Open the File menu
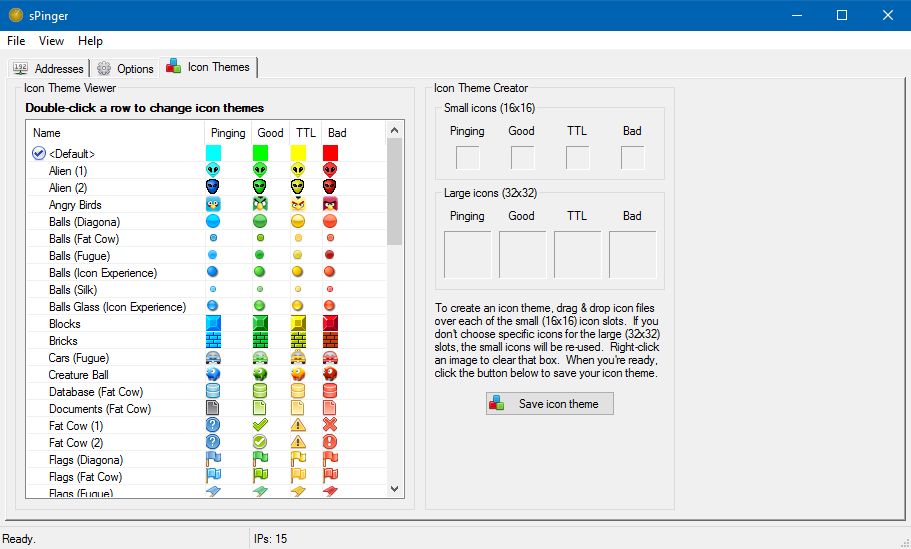The image size is (911, 549). click(x=16, y=41)
